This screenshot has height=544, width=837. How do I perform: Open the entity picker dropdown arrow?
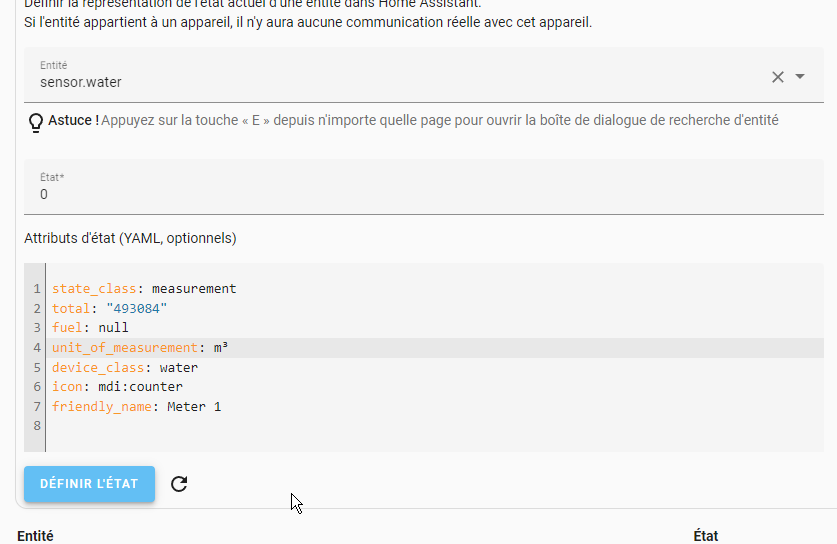800,76
